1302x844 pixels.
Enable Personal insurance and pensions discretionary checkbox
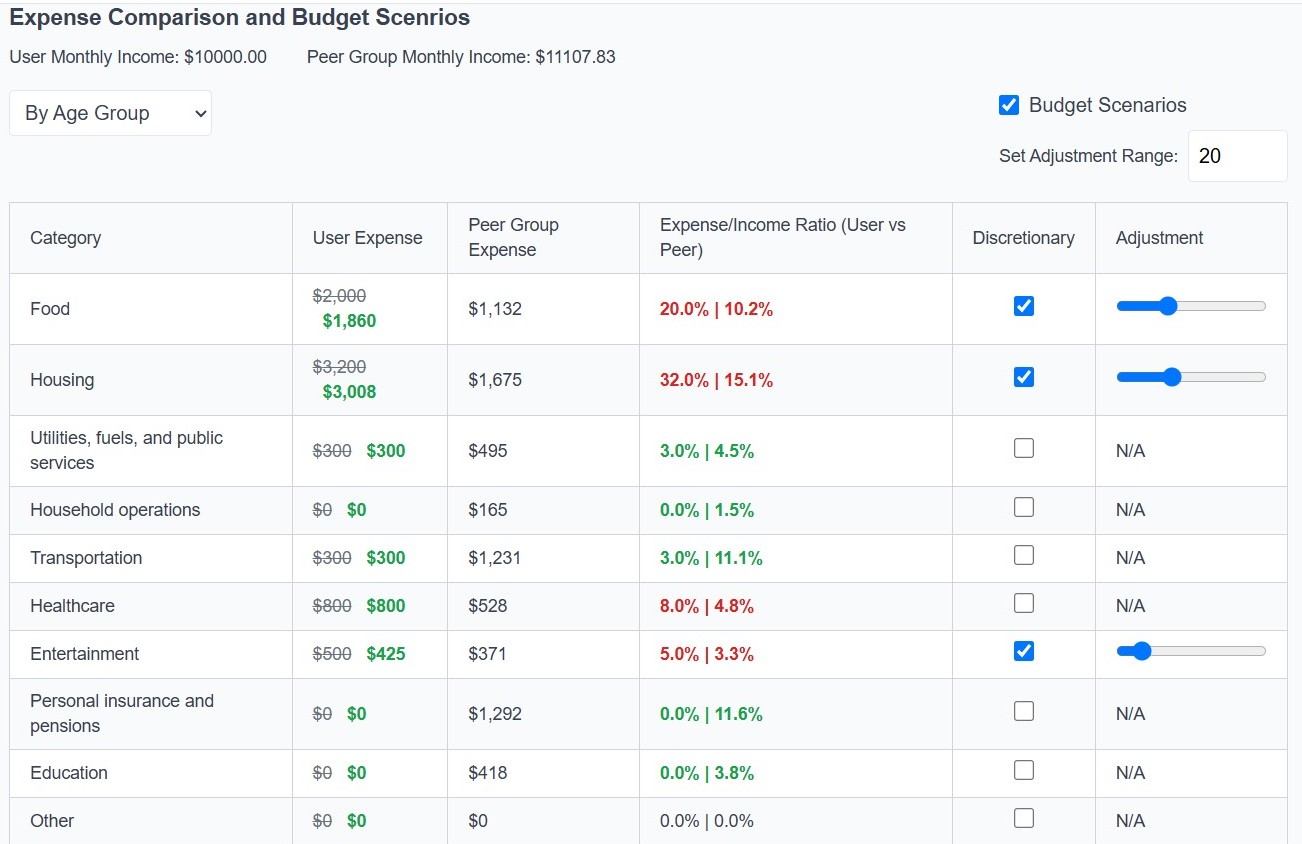pos(1023,710)
